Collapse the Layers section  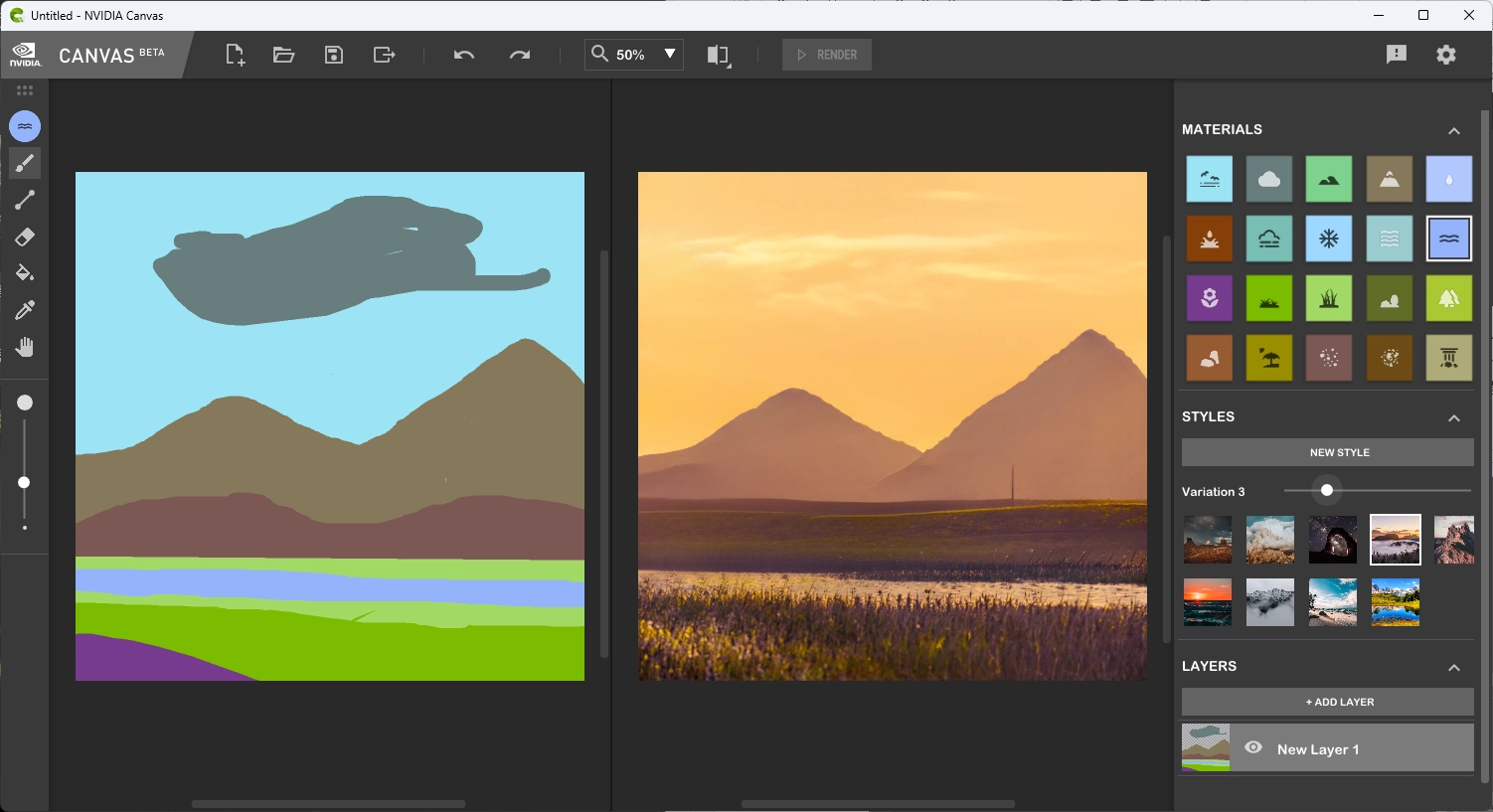point(1453,667)
